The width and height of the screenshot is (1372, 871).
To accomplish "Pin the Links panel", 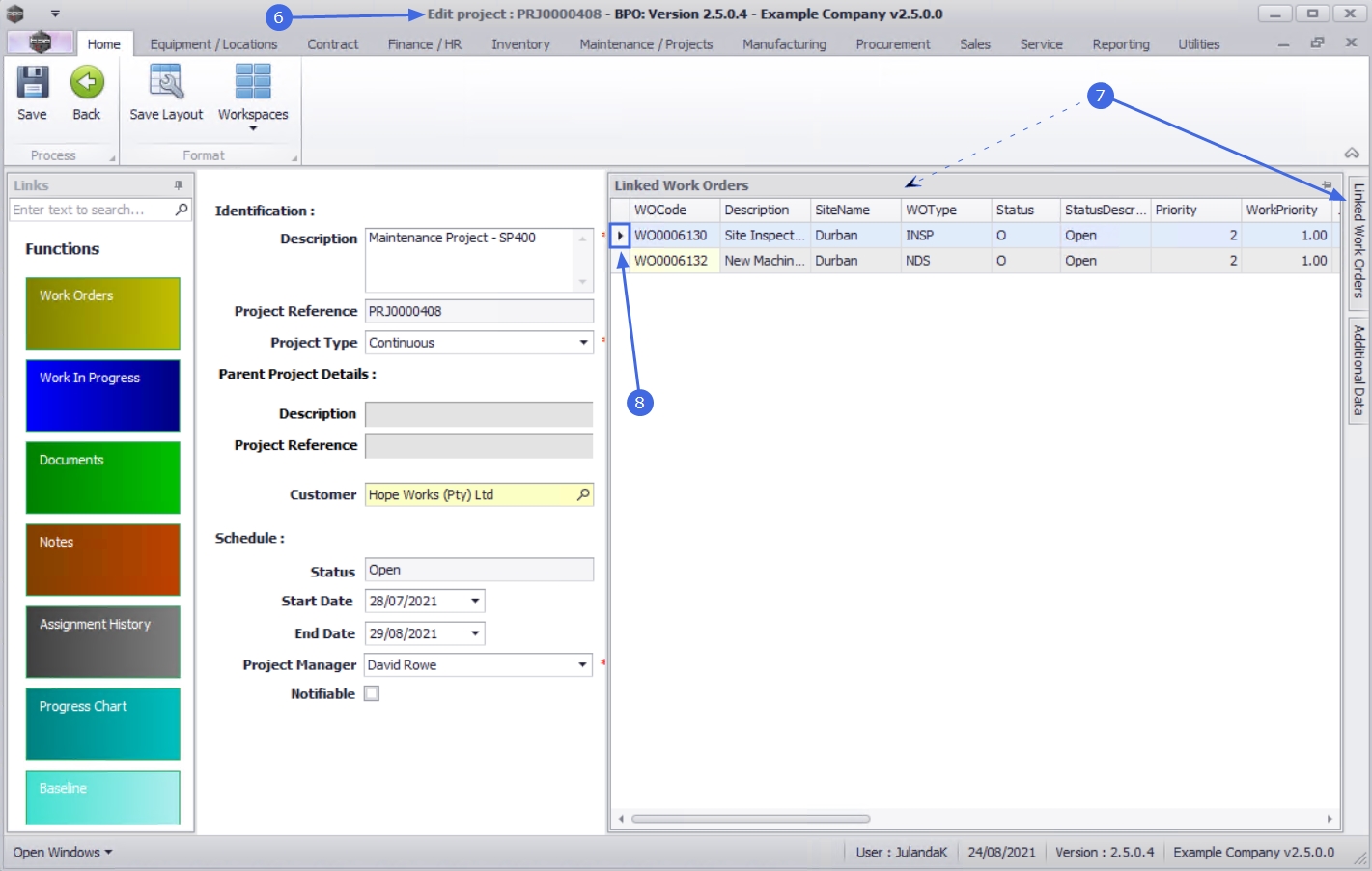I will [179, 185].
